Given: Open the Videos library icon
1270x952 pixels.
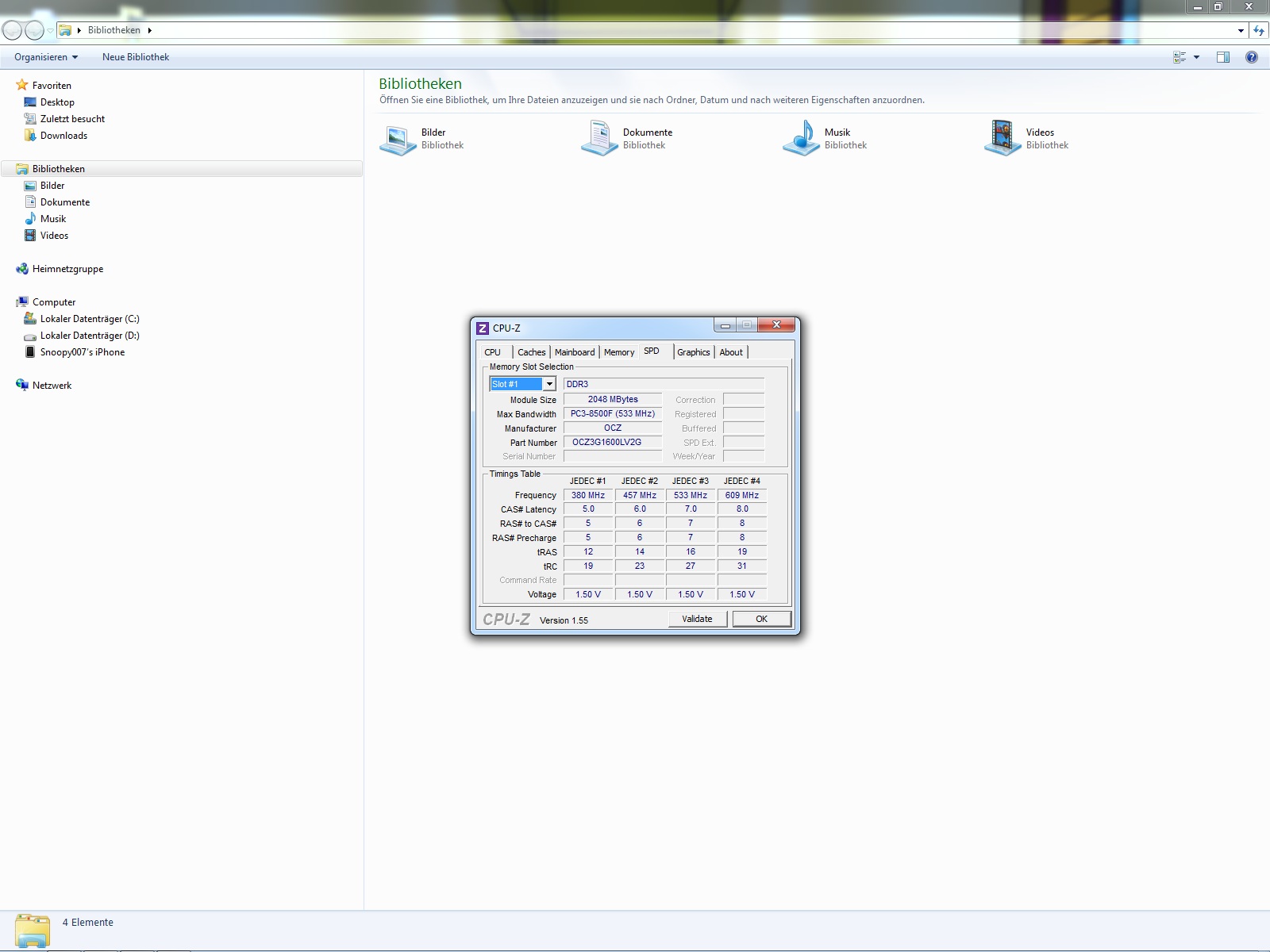Looking at the screenshot, I should click(1003, 138).
